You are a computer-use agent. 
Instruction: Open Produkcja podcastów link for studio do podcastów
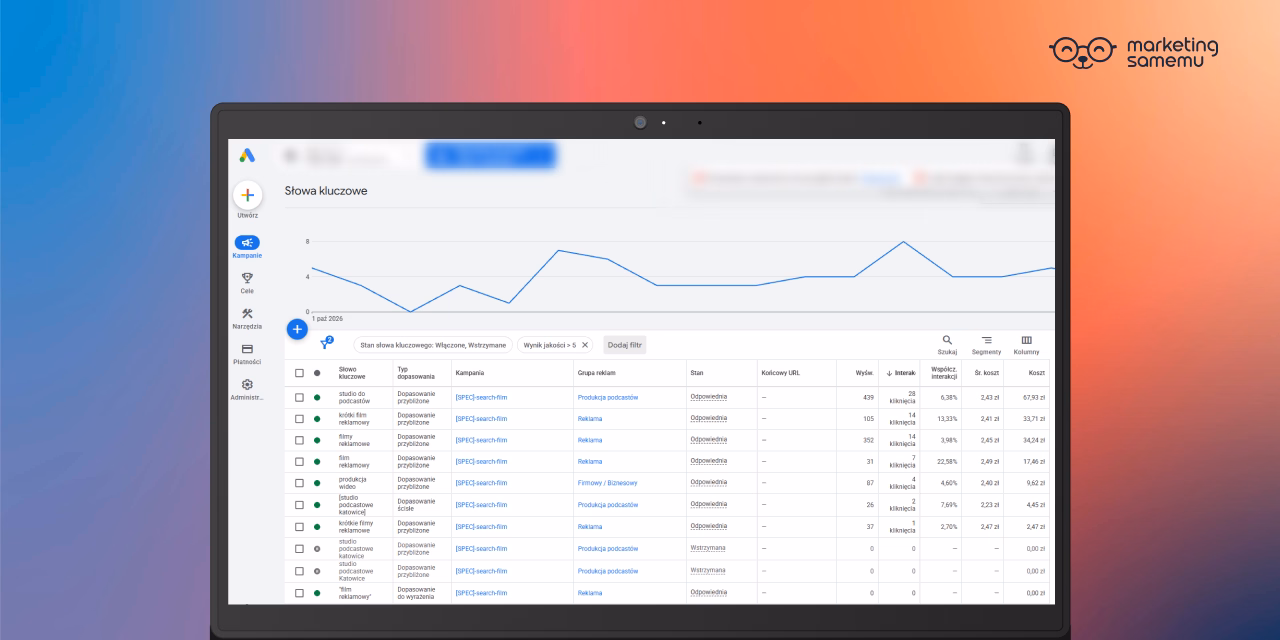607,397
